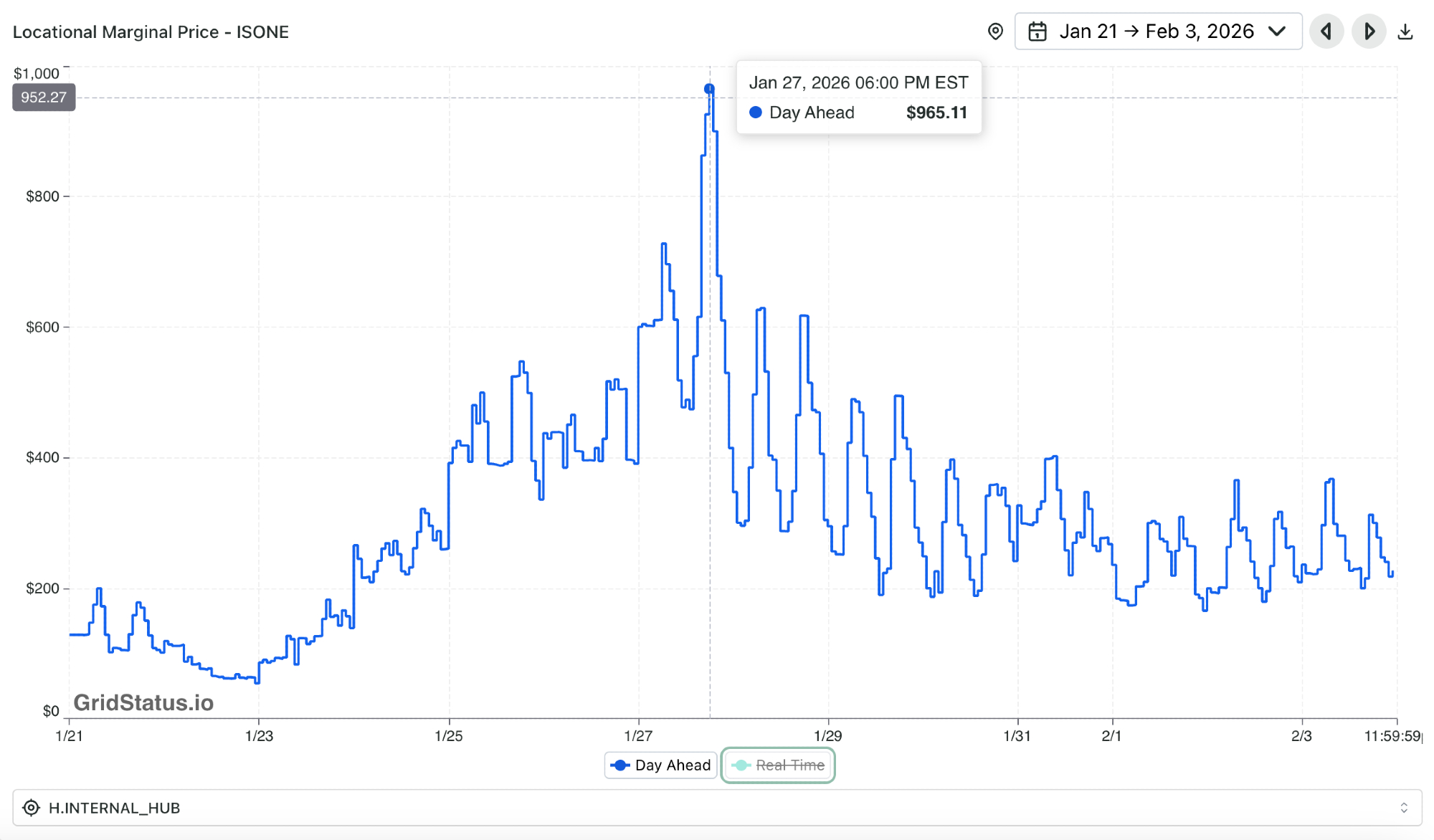
Task: Click tooltip showing $965.11 Day Ahead
Action: 858,97
